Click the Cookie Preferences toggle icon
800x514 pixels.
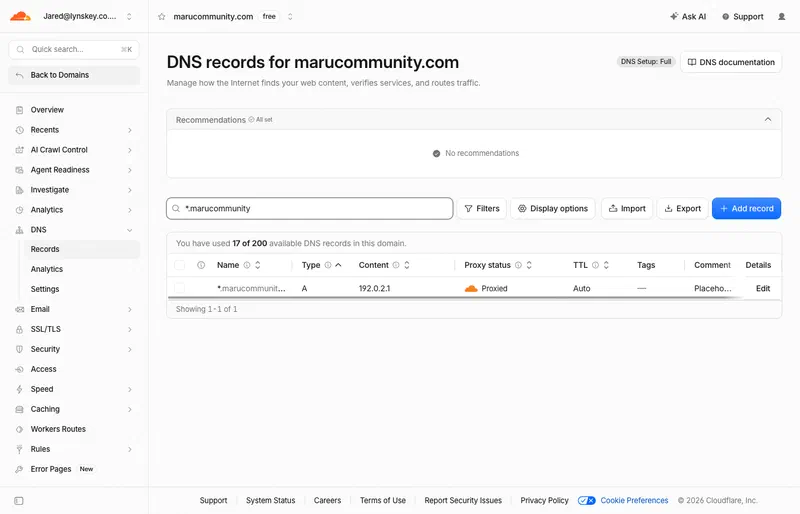pos(587,501)
